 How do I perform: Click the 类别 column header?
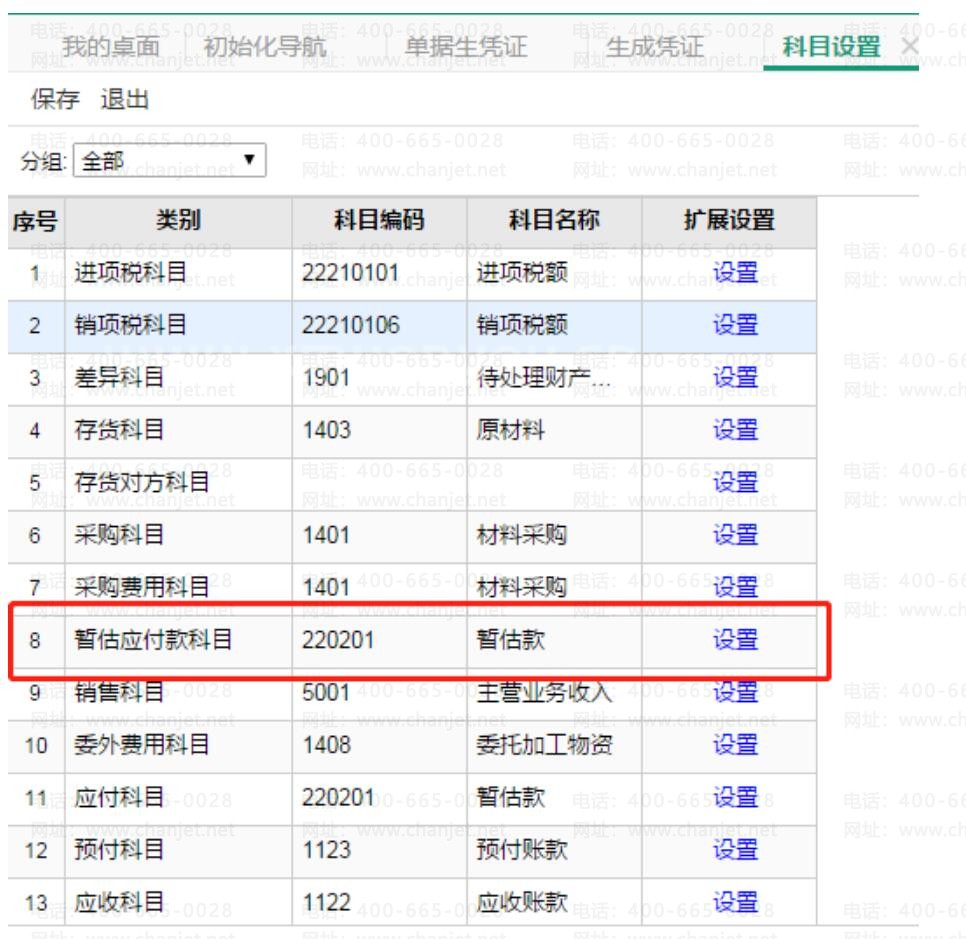[x=178, y=222]
